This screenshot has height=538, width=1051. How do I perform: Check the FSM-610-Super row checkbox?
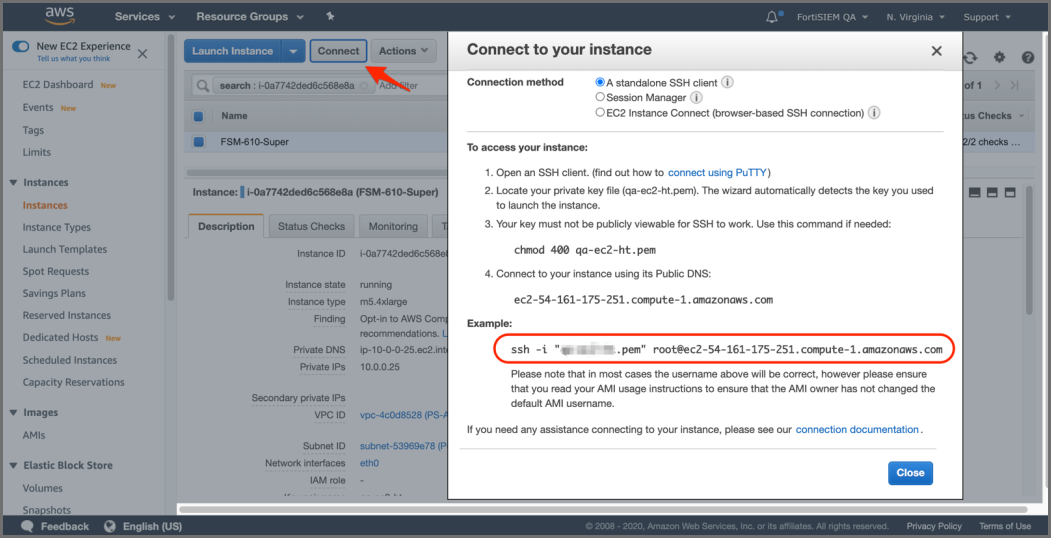pyautogui.click(x=198, y=141)
